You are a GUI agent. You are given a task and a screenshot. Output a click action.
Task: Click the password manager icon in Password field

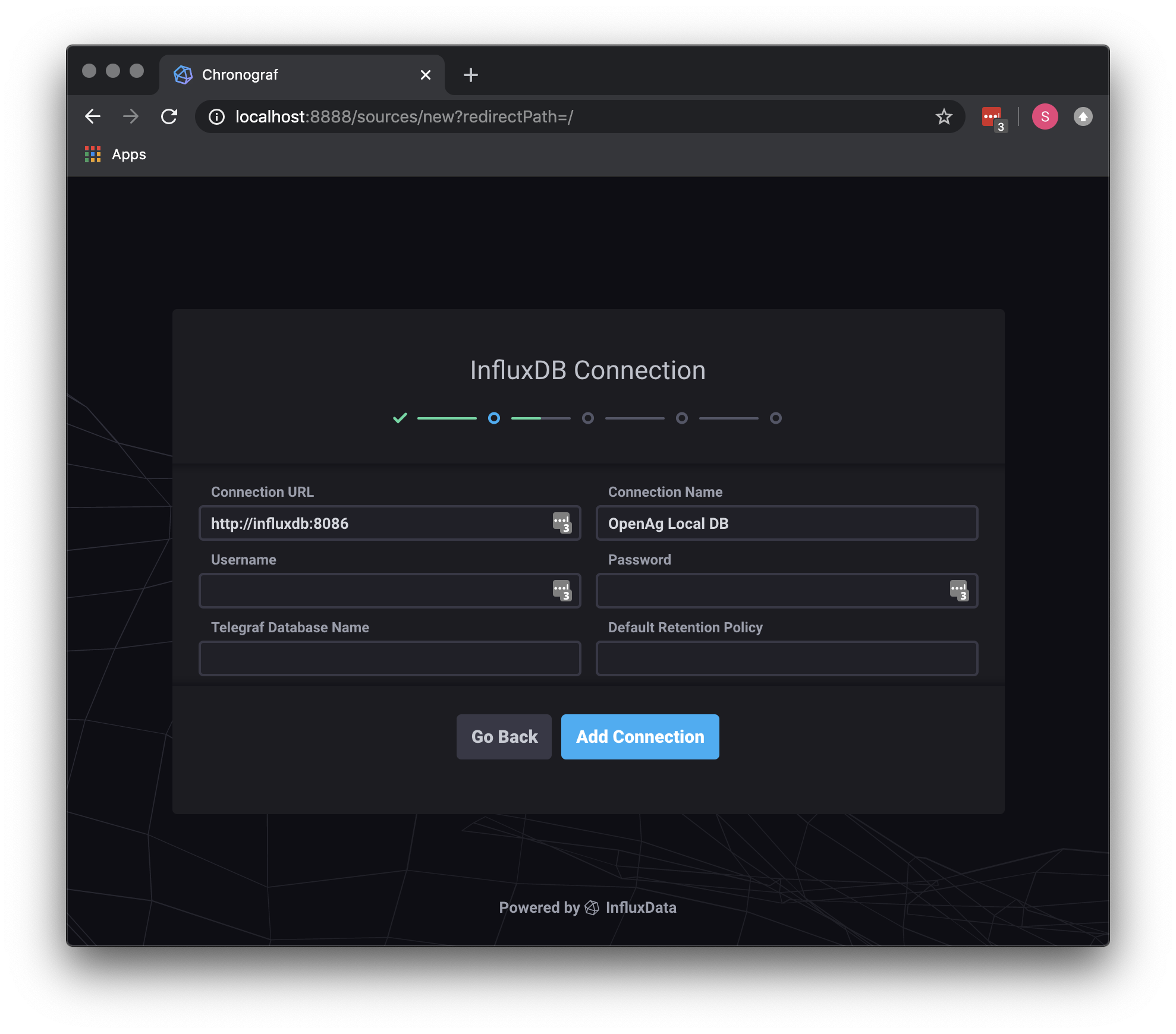[x=959, y=591]
